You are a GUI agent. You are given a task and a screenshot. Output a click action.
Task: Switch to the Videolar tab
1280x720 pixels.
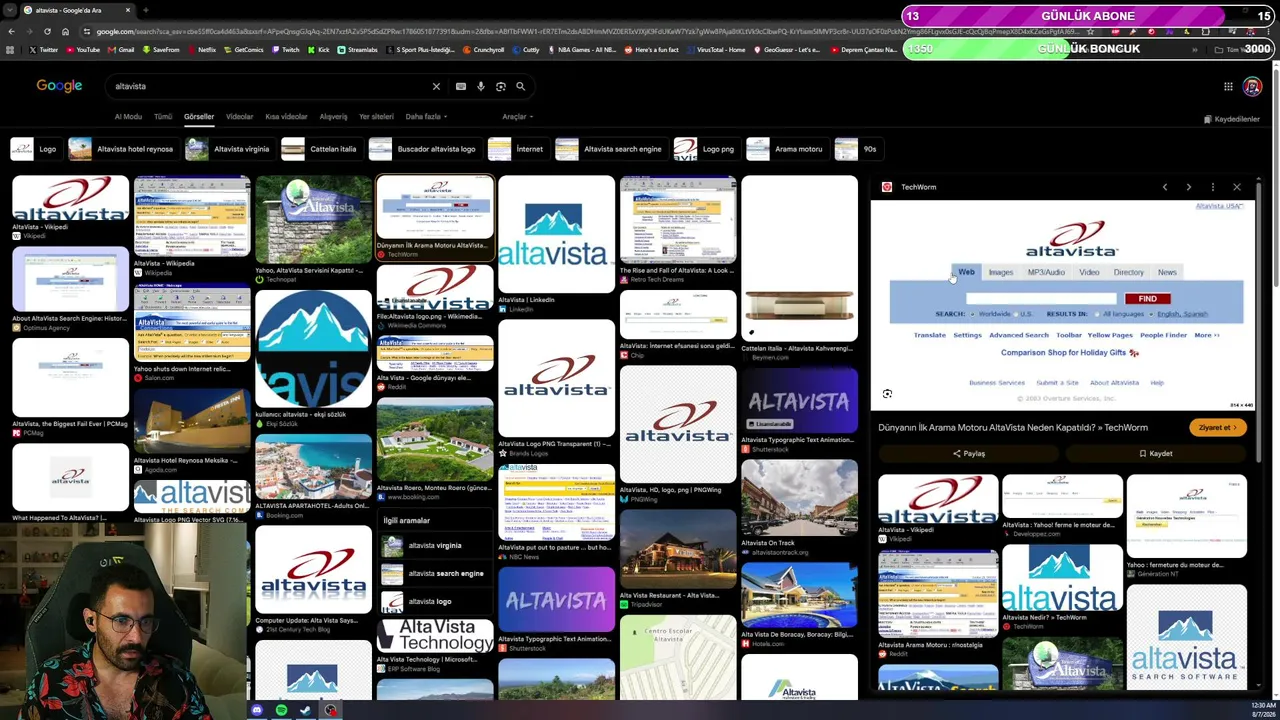(x=239, y=117)
